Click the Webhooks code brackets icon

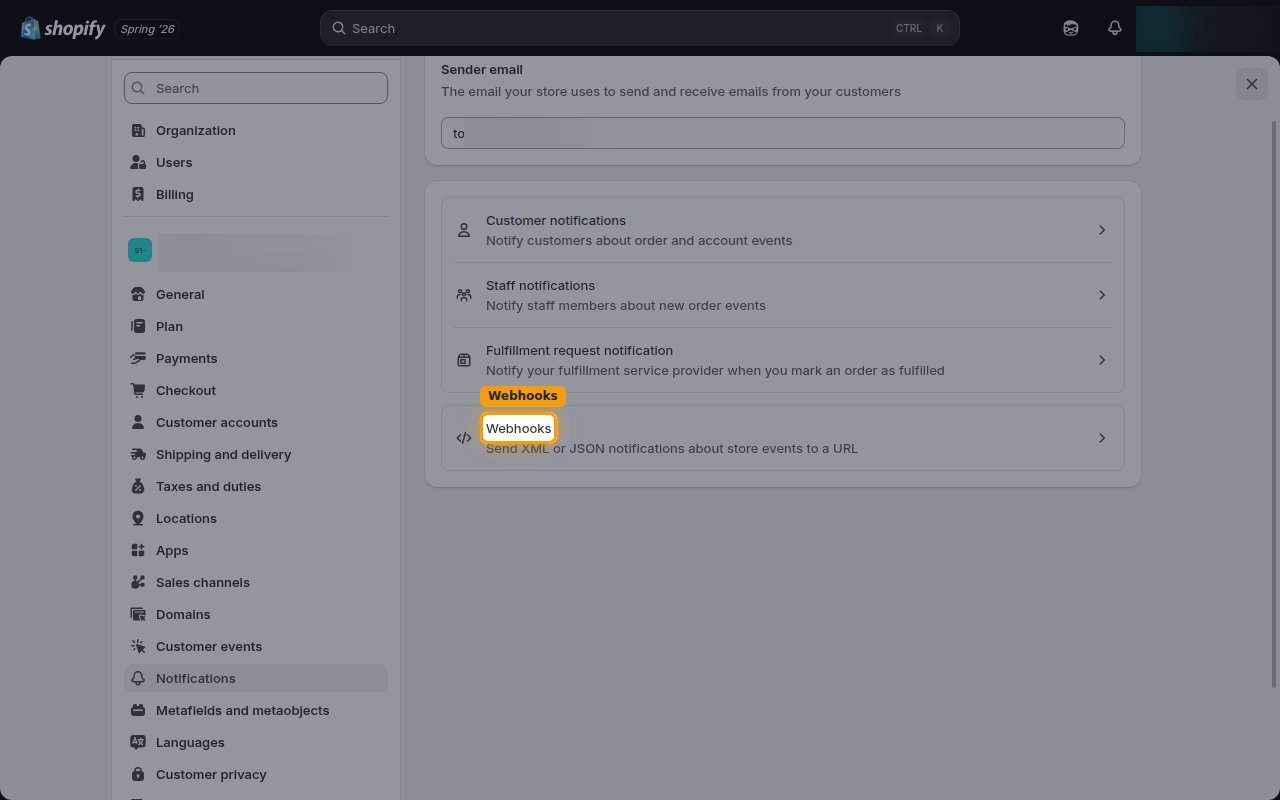[x=464, y=438]
